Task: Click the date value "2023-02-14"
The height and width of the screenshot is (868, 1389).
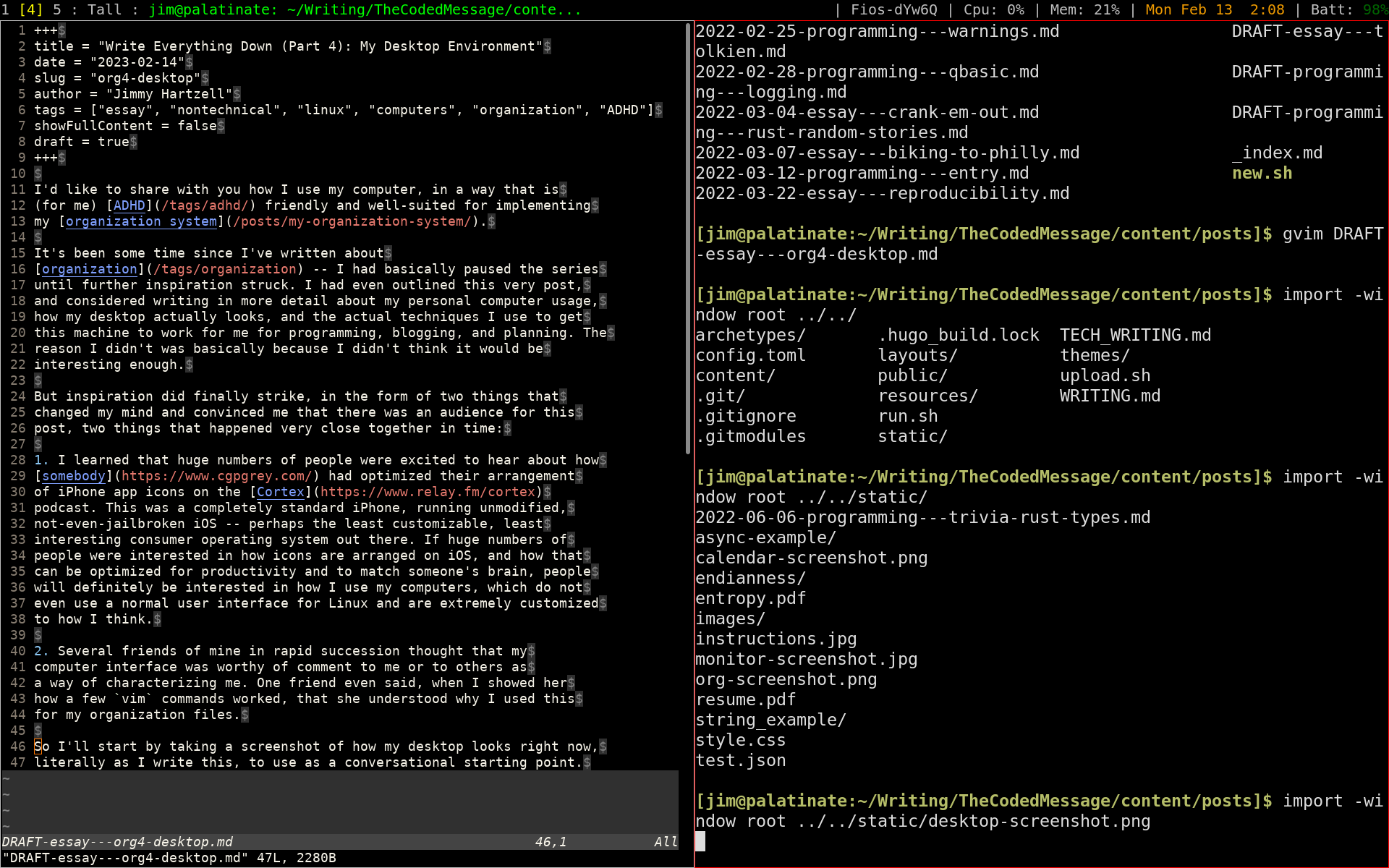Action: point(137,62)
